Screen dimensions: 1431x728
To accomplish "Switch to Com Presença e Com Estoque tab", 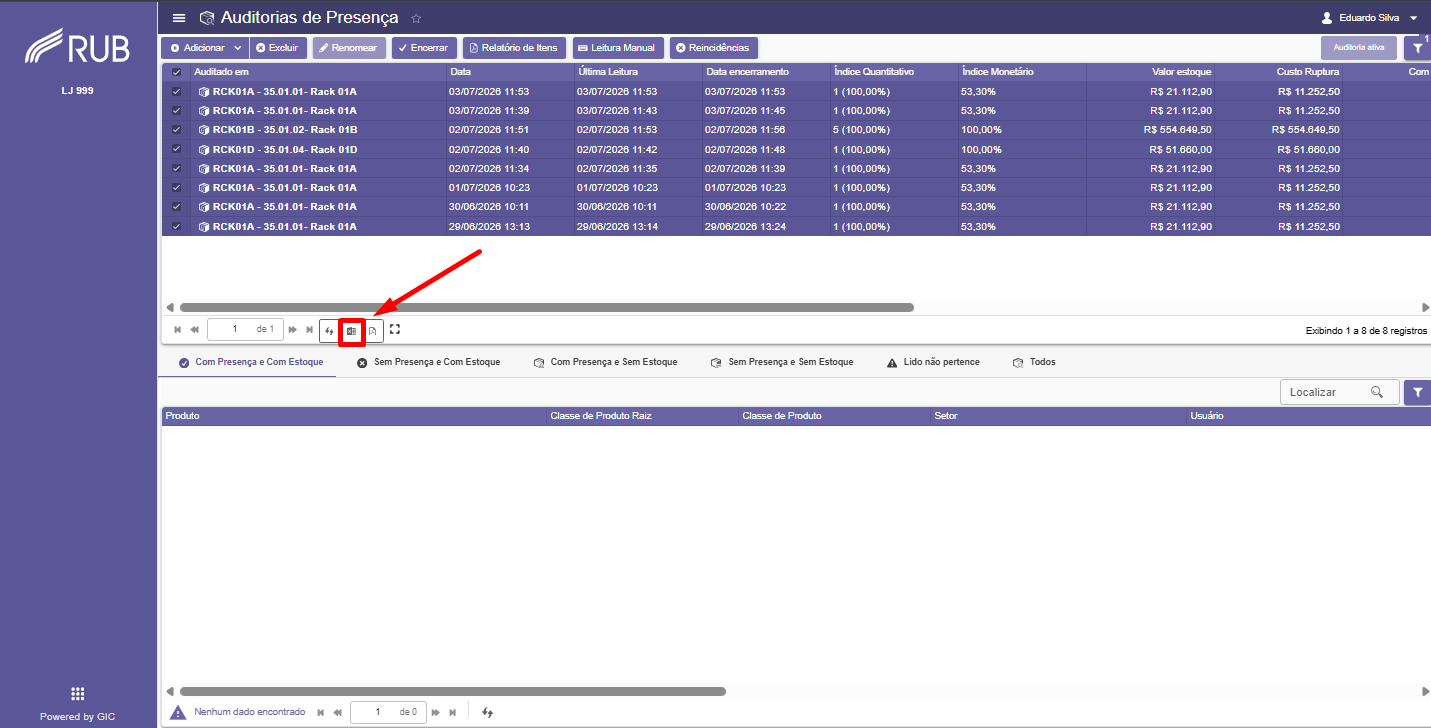I will tap(251, 362).
